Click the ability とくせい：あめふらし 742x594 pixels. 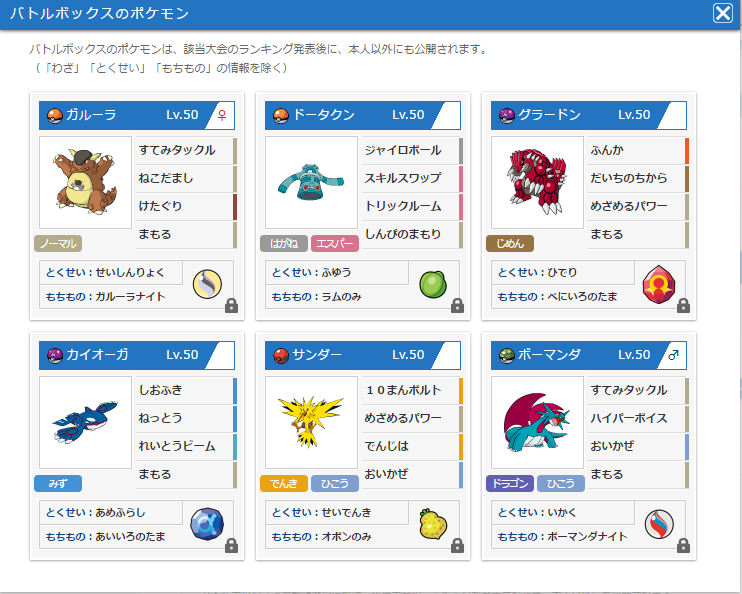click(x=111, y=513)
